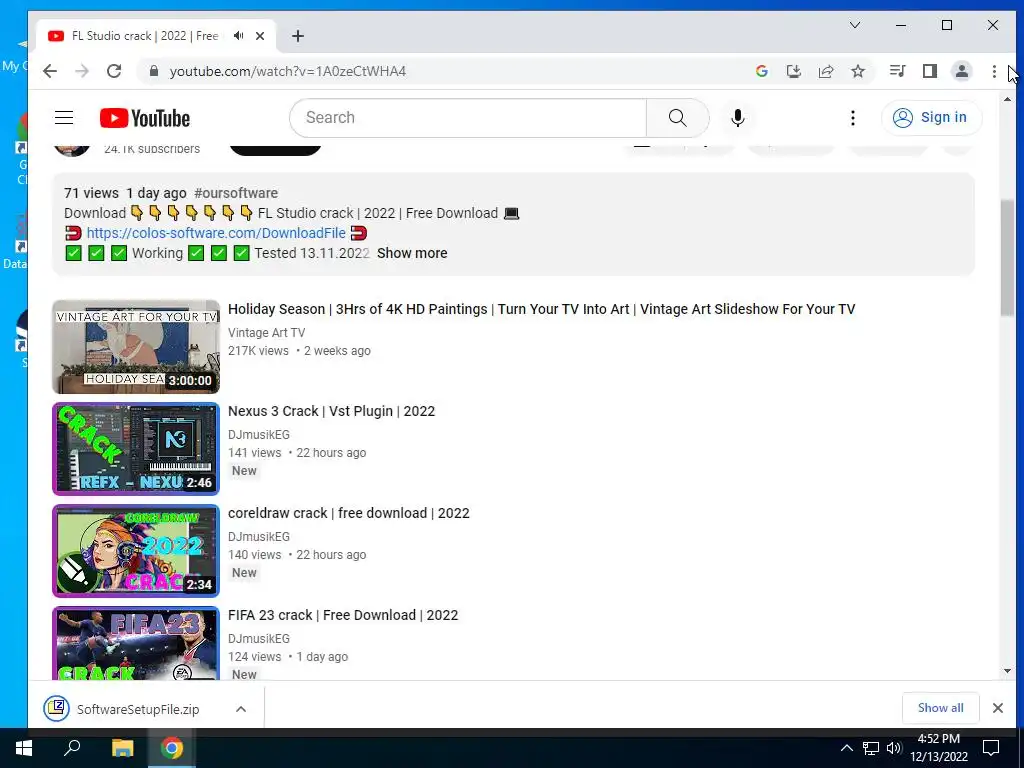Viewport: 1024px width, 768px height.
Task: Click FIFA 23 crack Free Download title
Action: point(343,615)
